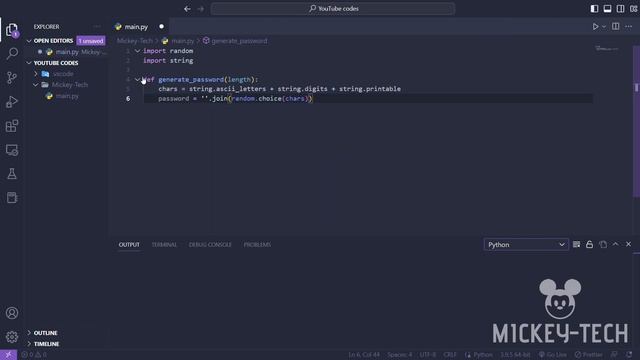Close main.py via unsaved dot indicator
Screen dimensions: 640x360
(x=161, y=27)
